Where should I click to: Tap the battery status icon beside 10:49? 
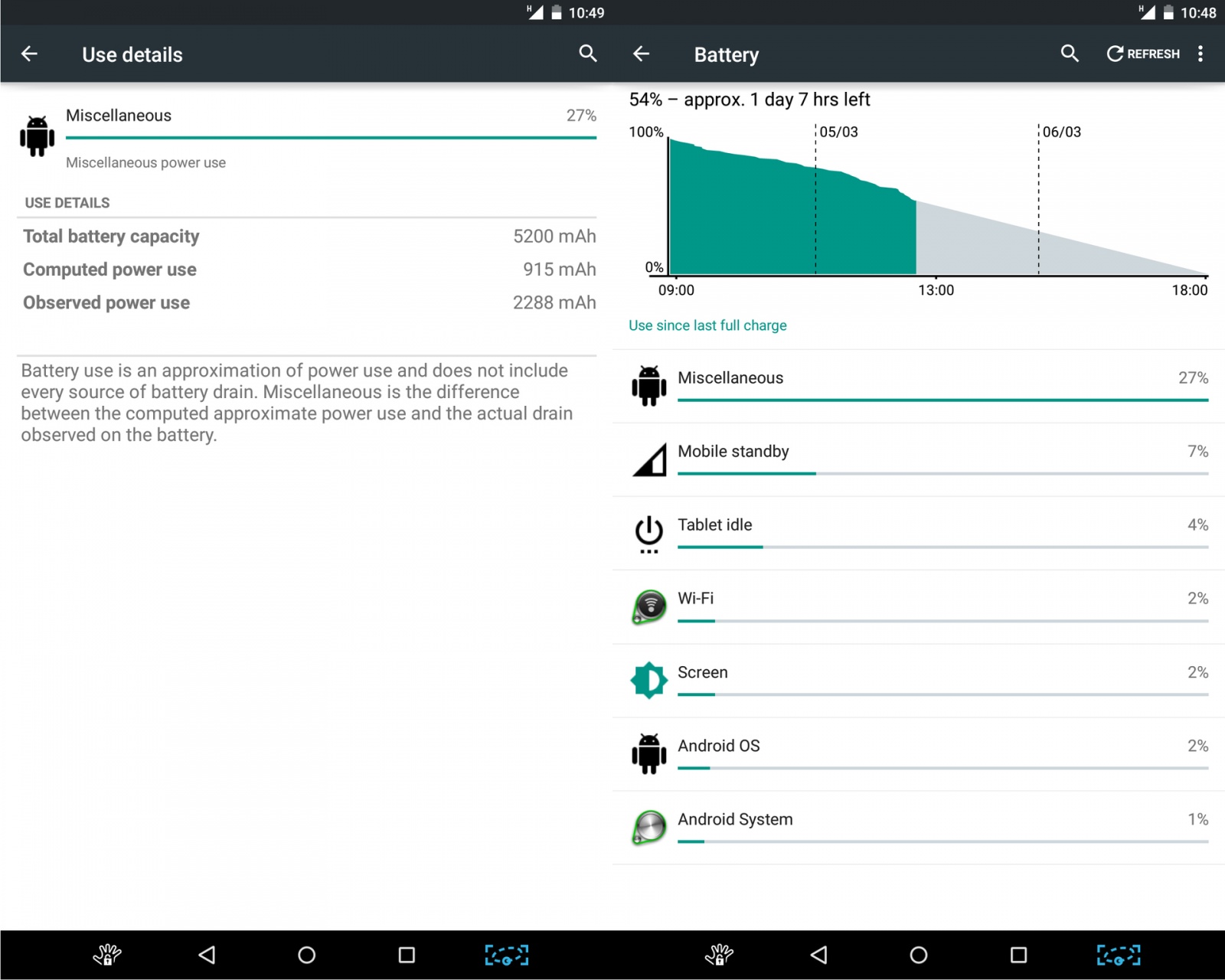(557, 12)
